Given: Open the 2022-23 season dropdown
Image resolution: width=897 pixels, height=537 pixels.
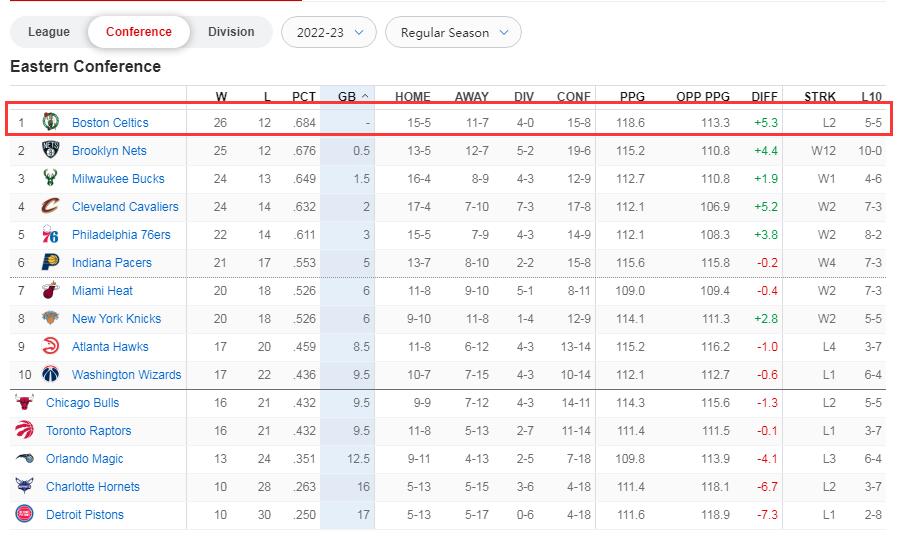Looking at the screenshot, I should click(x=329, y=32).
